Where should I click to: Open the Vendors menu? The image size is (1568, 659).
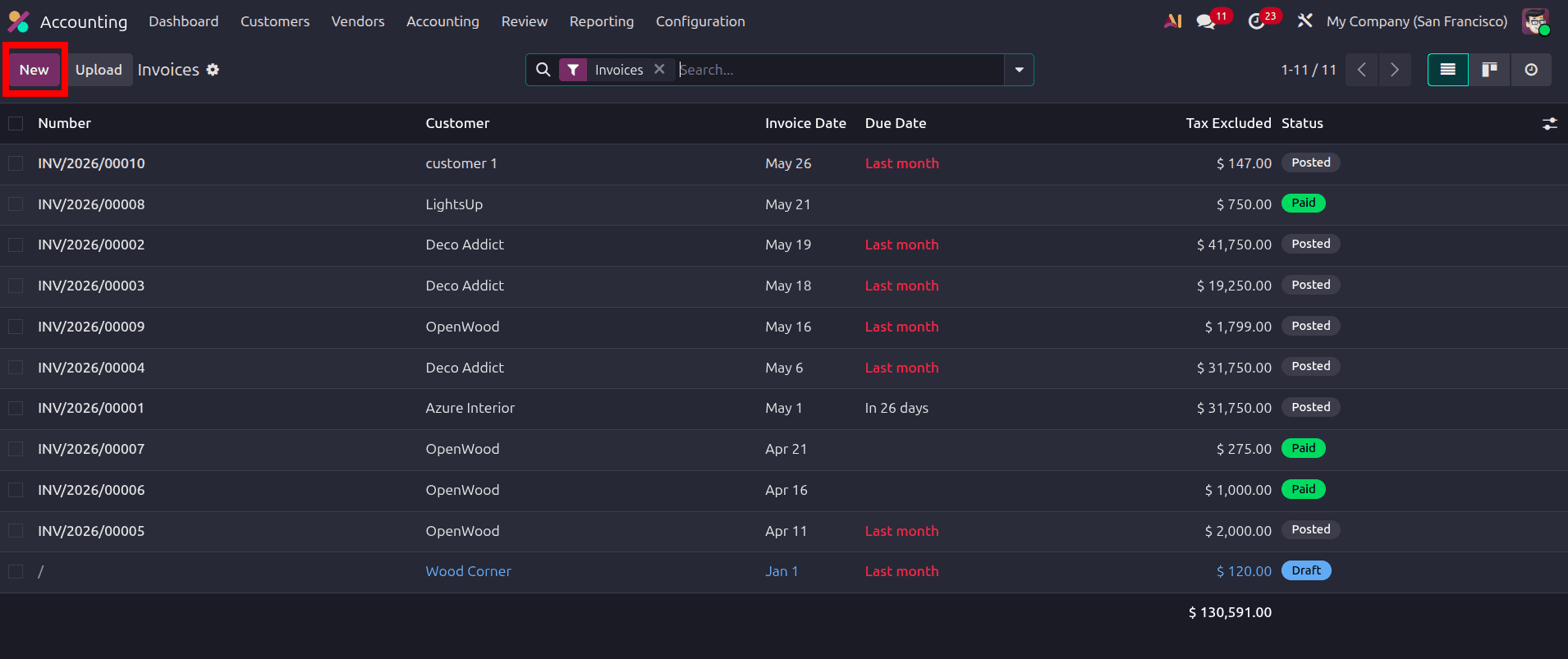358,21
